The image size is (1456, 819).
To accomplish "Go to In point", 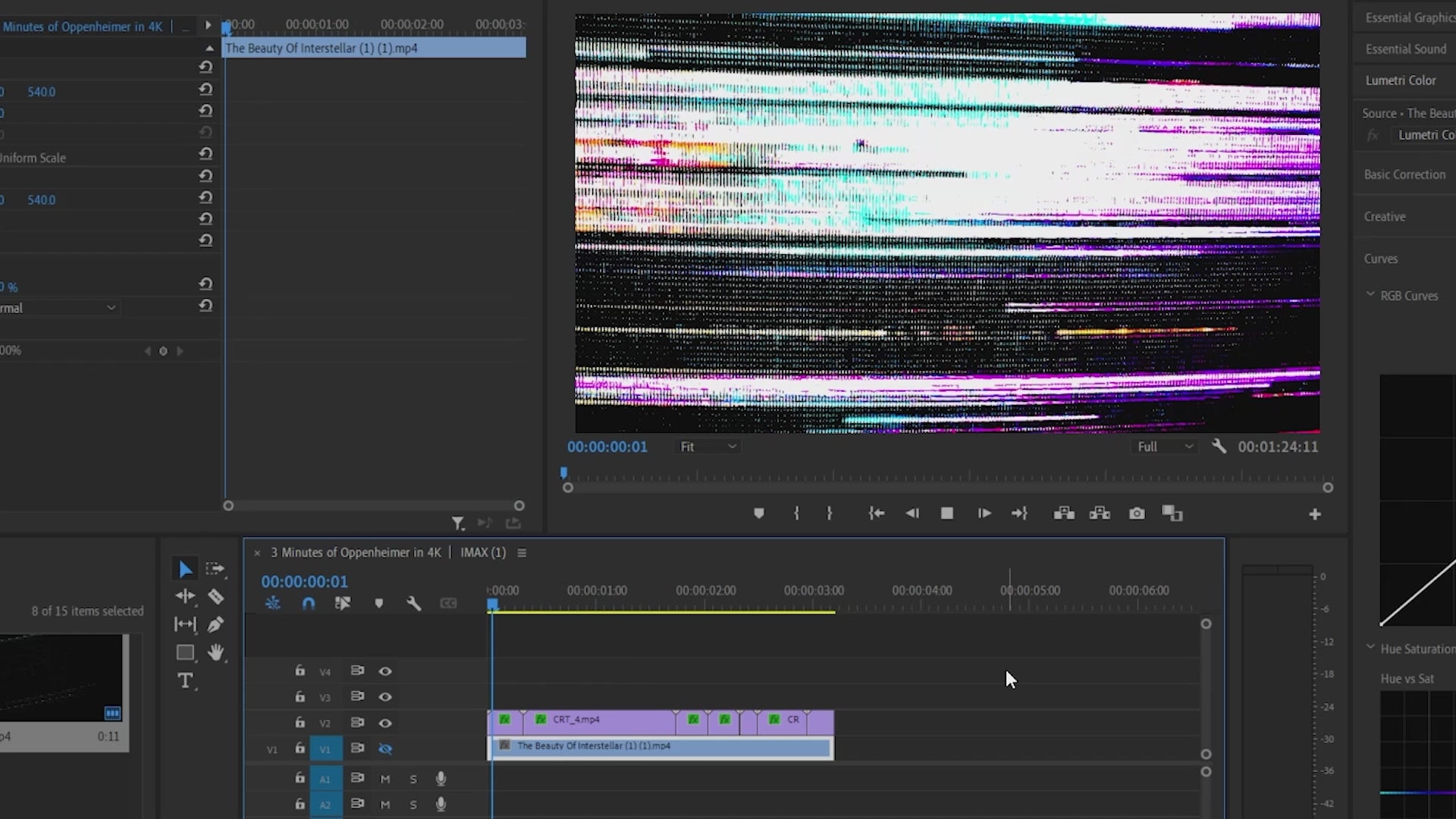I will (x=877, y=513).
